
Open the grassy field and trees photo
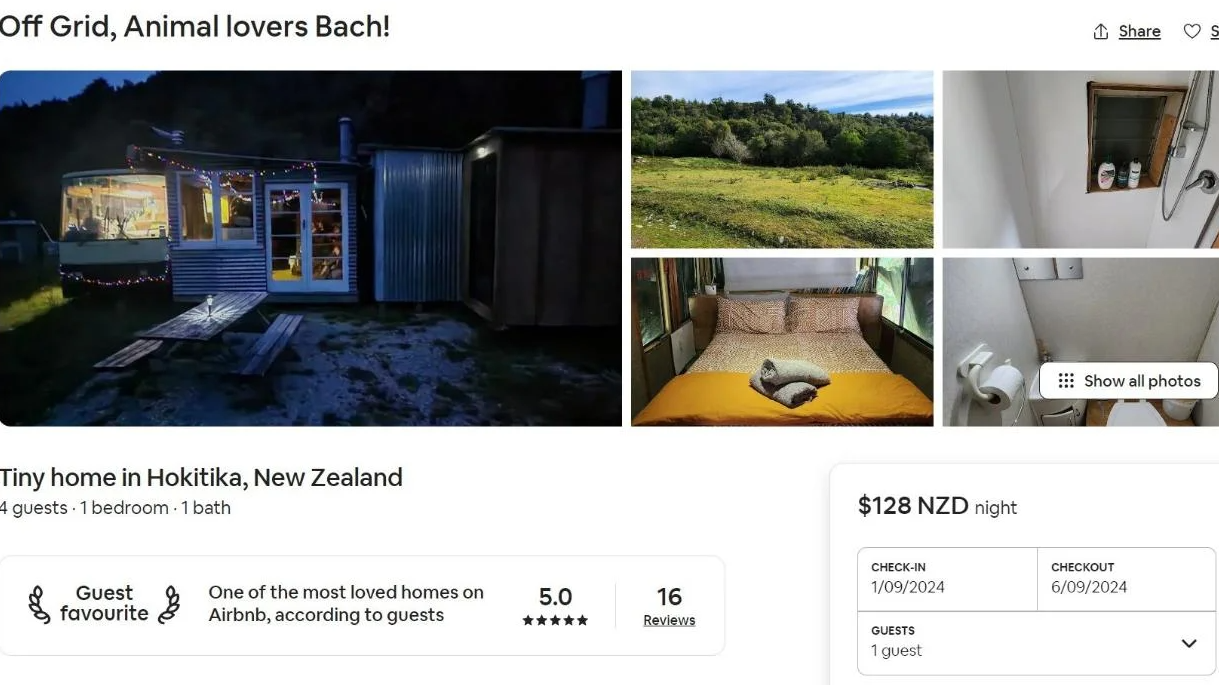click(782, 159)
